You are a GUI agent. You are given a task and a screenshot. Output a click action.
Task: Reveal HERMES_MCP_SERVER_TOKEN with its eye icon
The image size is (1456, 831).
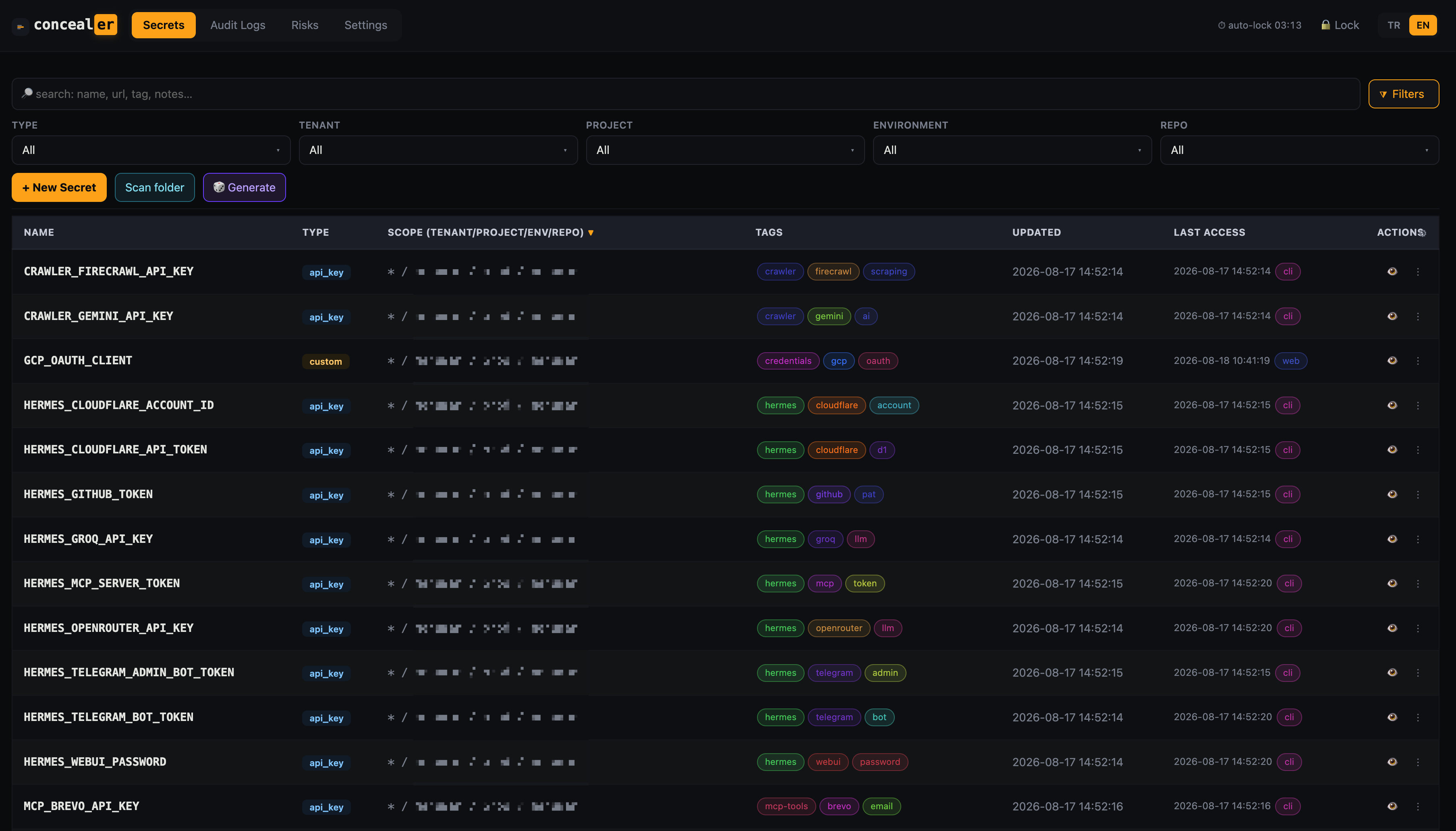[x=1392, y=583]
